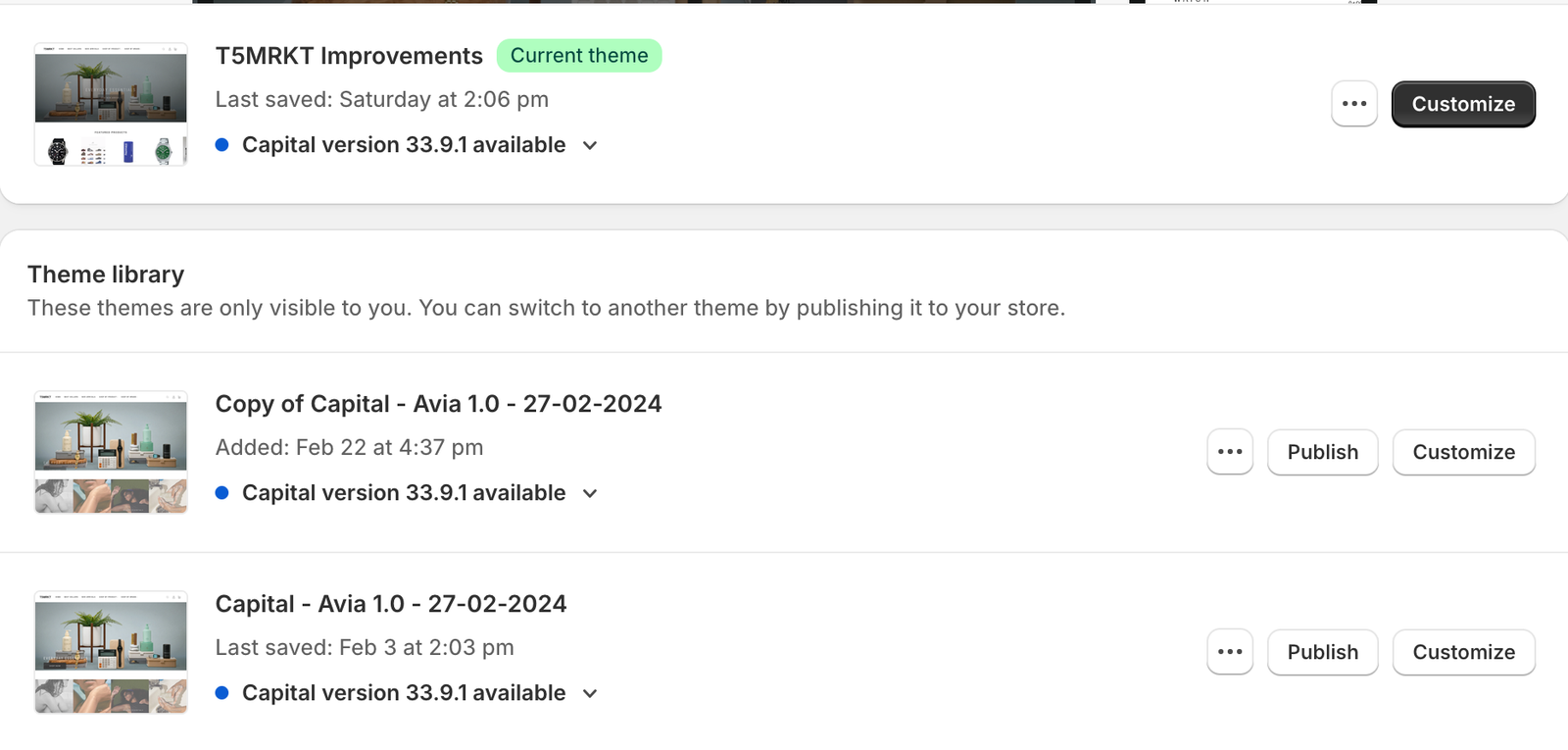Open more actions for T5MRKT Improvements theme
This screenshot has height=750, width=1568.
(x=1354, y=104)
